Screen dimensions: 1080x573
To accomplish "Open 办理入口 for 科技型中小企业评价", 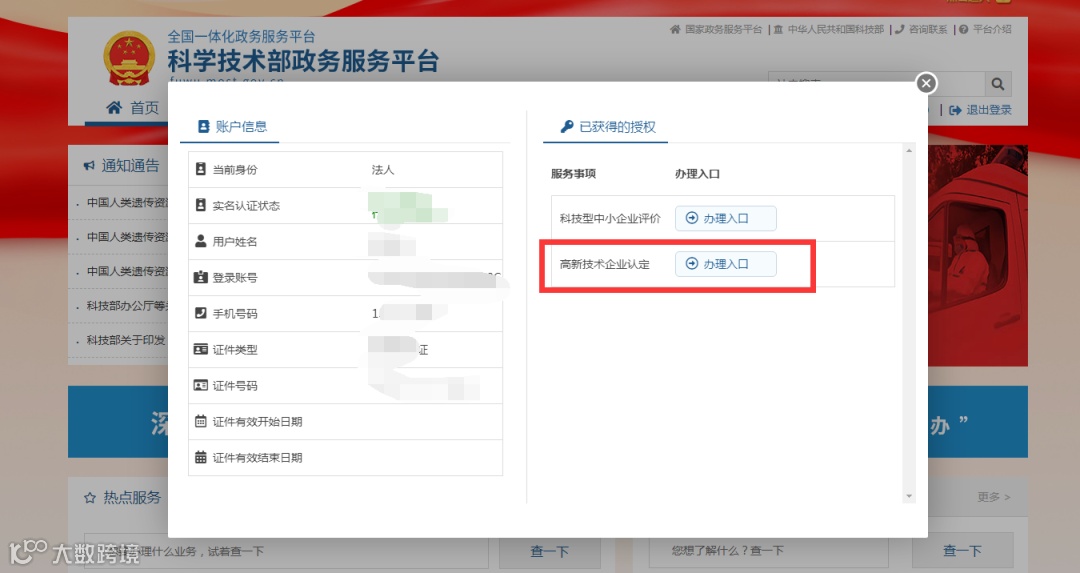I will click(x=725, y=218).
